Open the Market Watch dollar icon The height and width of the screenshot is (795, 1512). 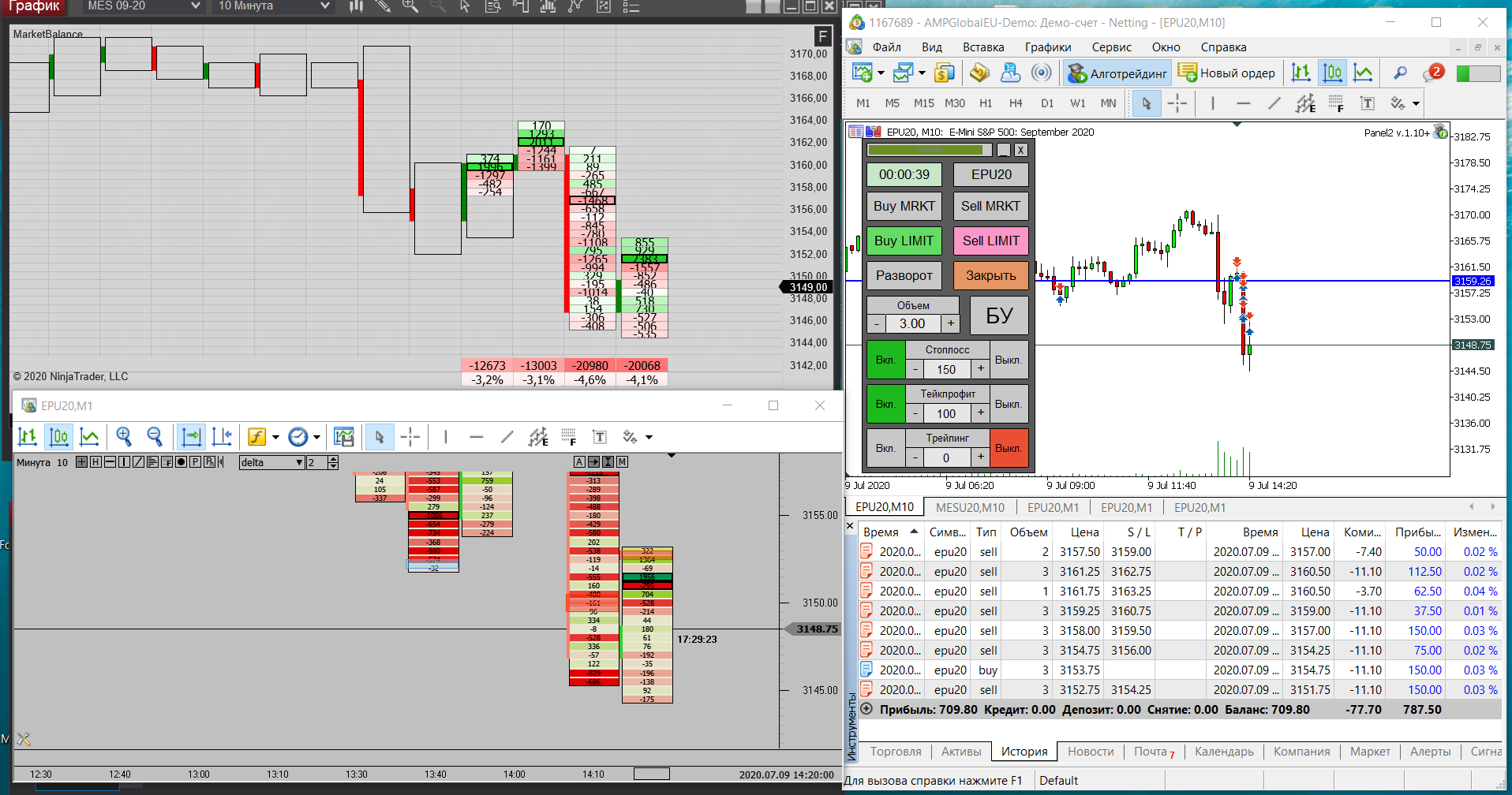[944, 73]
